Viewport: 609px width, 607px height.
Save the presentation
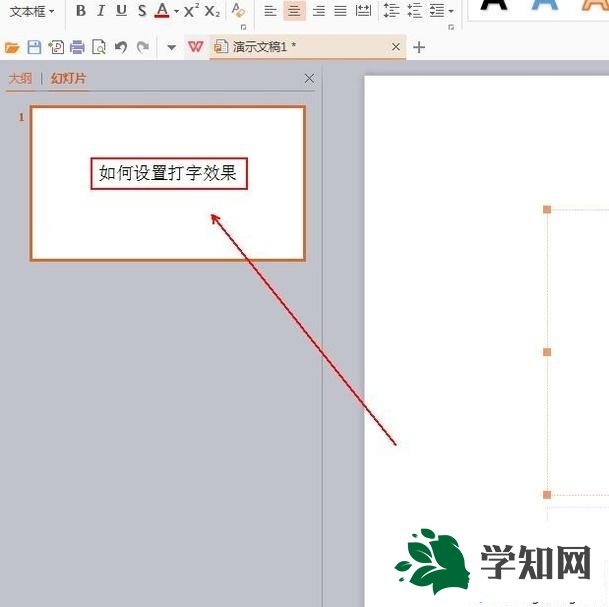coord(34,47)
